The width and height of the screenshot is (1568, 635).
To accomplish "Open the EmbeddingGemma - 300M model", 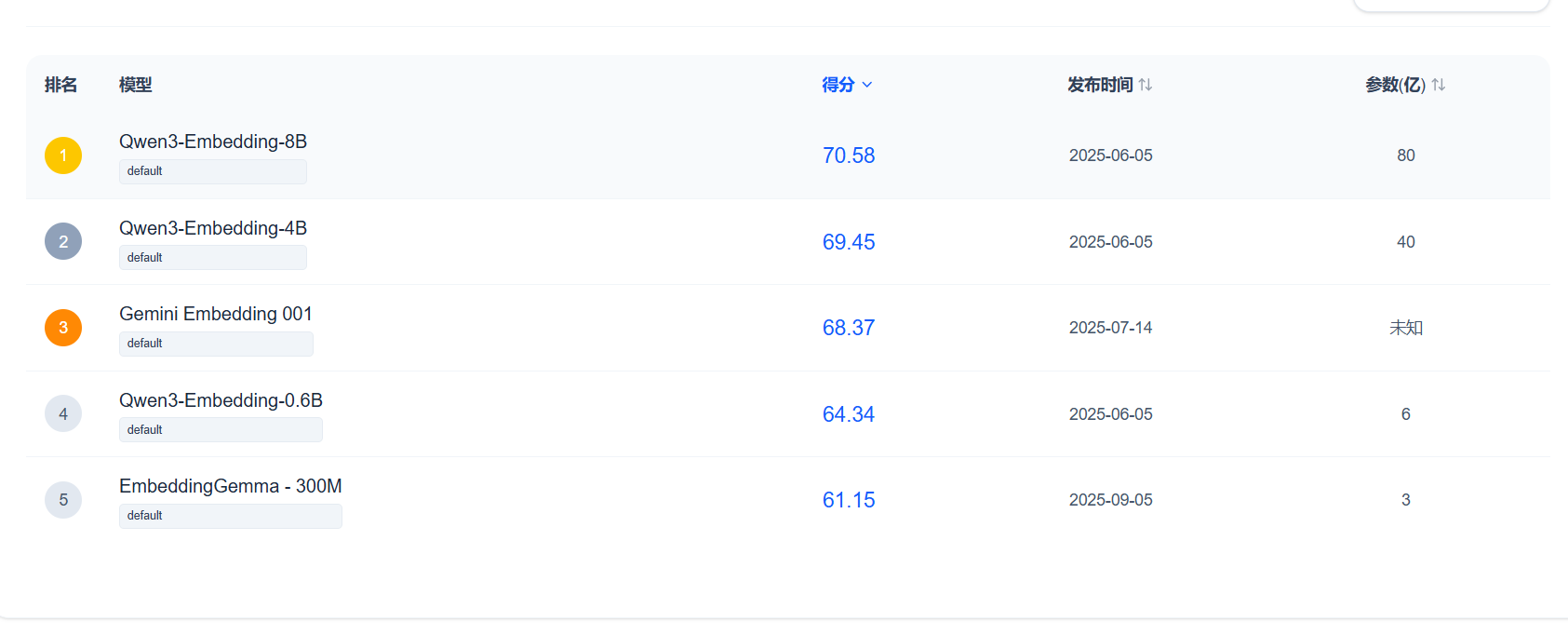I will click(x=231, y=486).
